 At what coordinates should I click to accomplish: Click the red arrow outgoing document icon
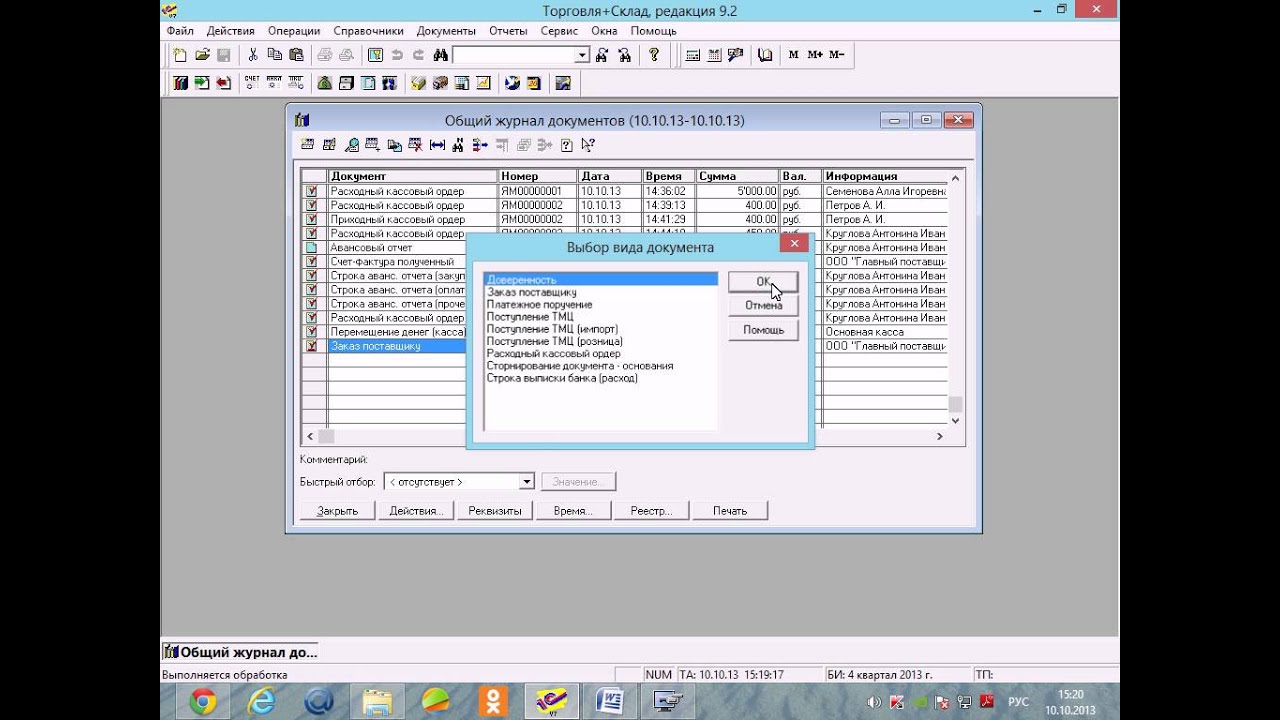click(223, 83)
